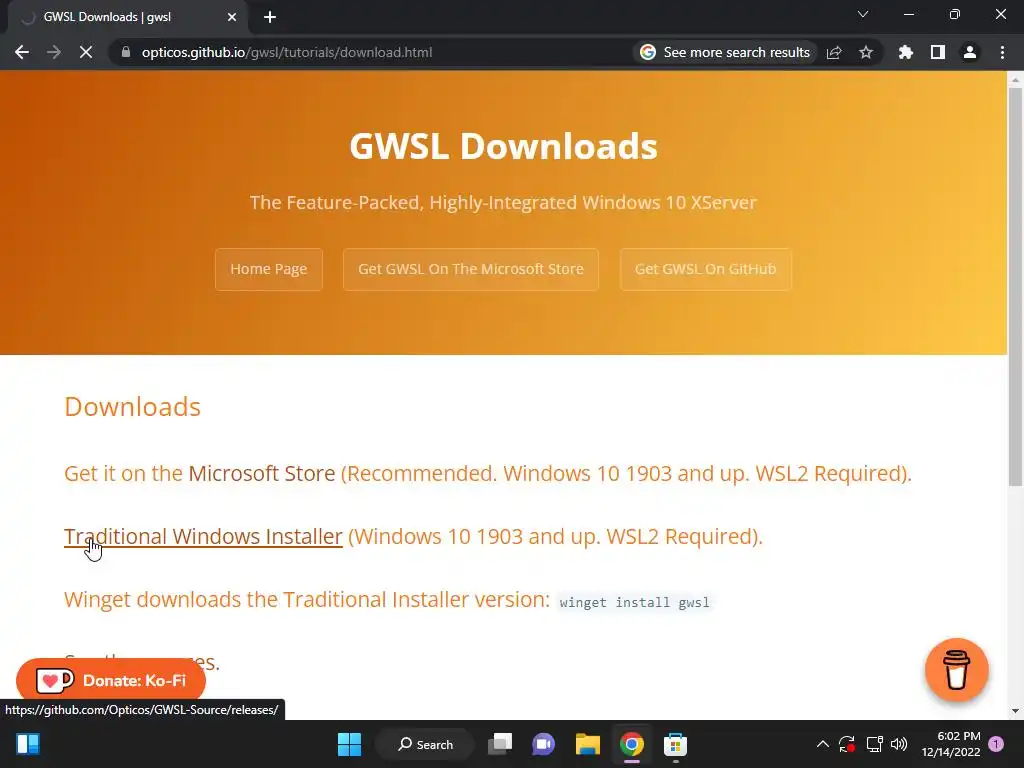
Task: Open Task View on taskbar
Action: 500,744
